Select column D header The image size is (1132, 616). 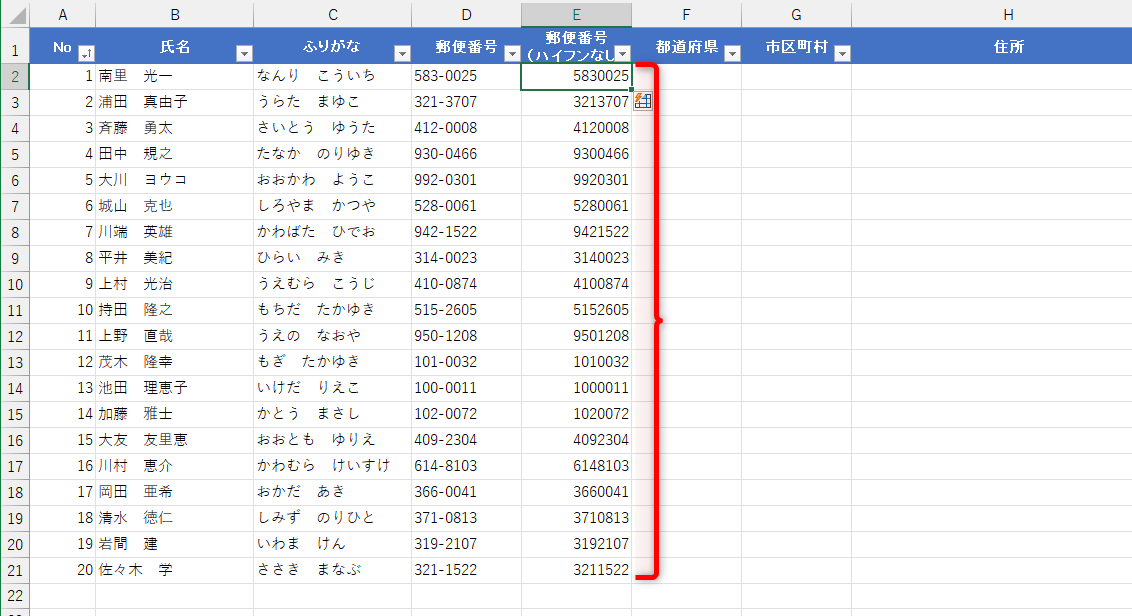[x=466, y=14]
